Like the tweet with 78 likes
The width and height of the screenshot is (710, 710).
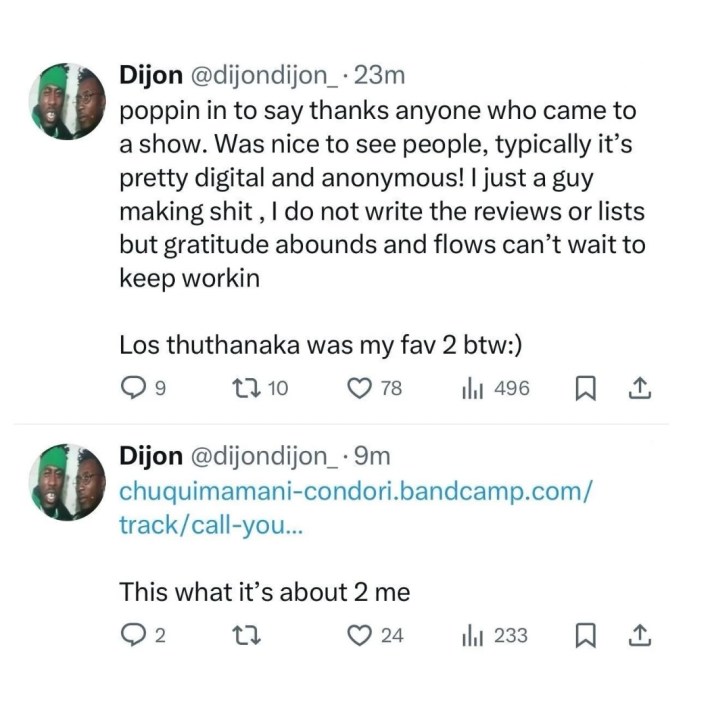click(x=359, y=388)
